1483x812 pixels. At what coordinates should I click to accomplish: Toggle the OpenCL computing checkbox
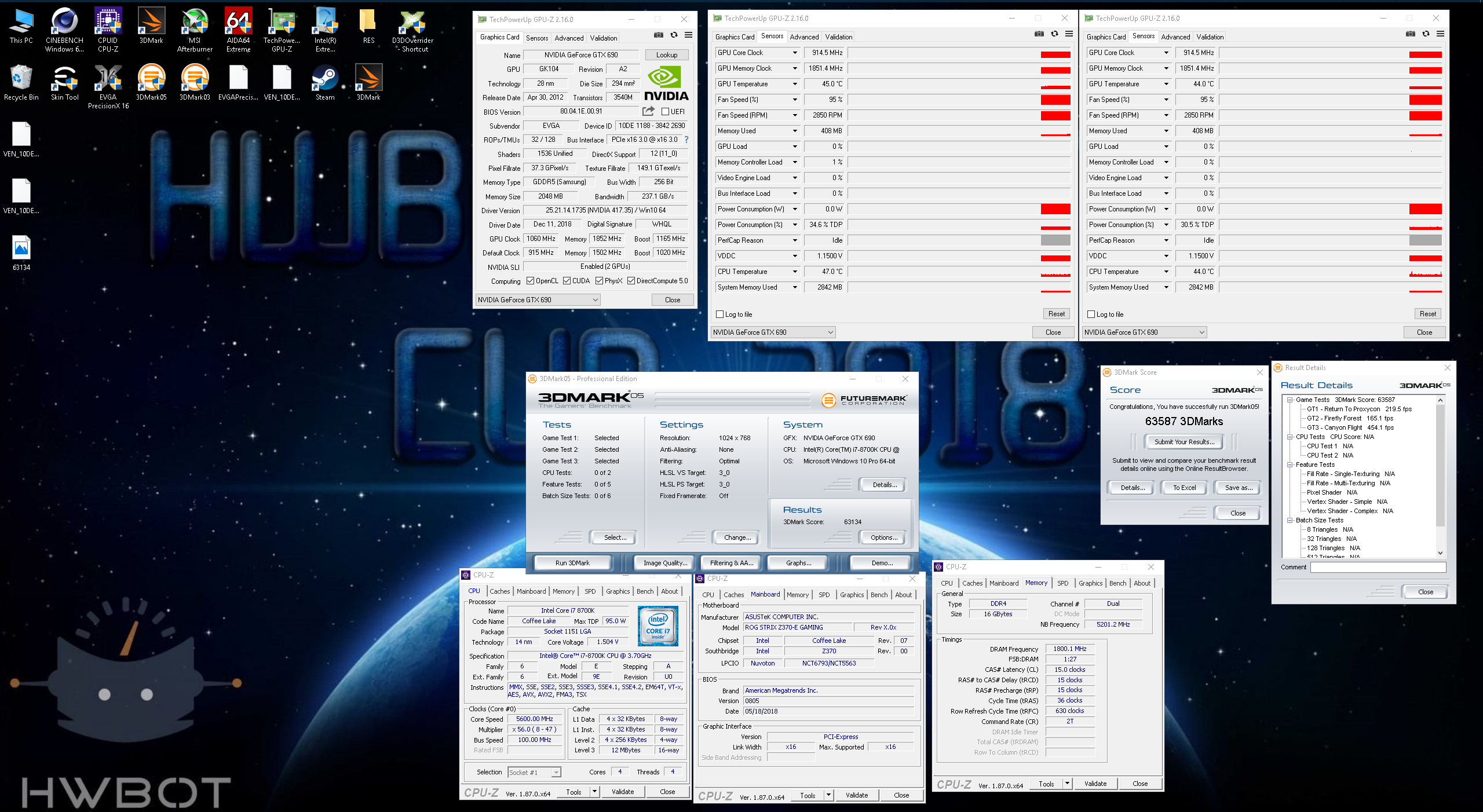click(x=530, y=281)
